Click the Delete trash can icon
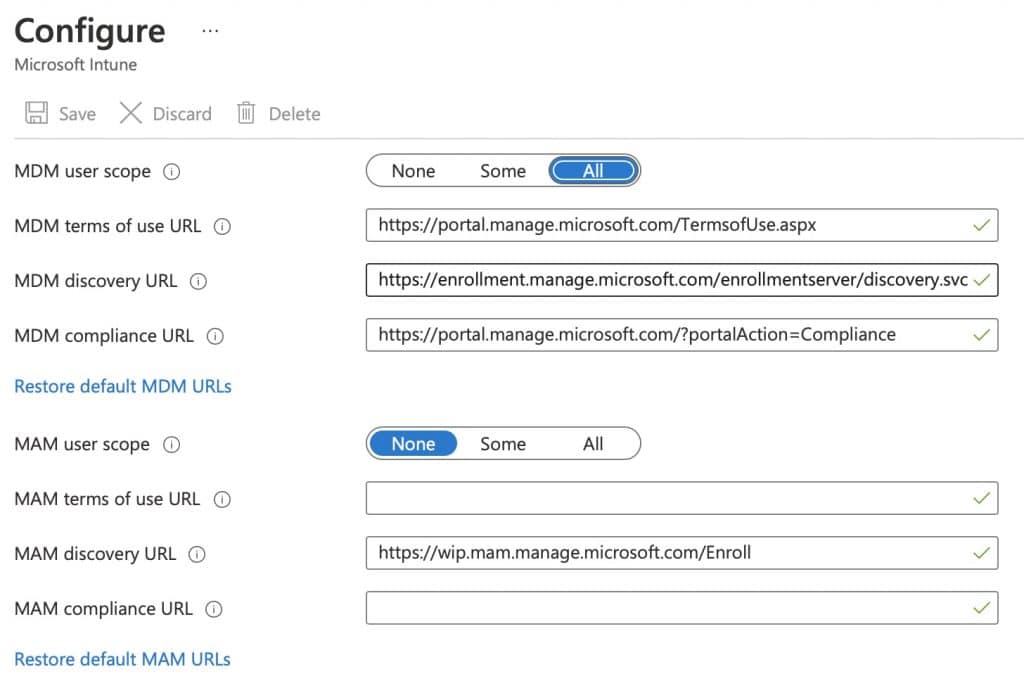 tap(246, 113)
